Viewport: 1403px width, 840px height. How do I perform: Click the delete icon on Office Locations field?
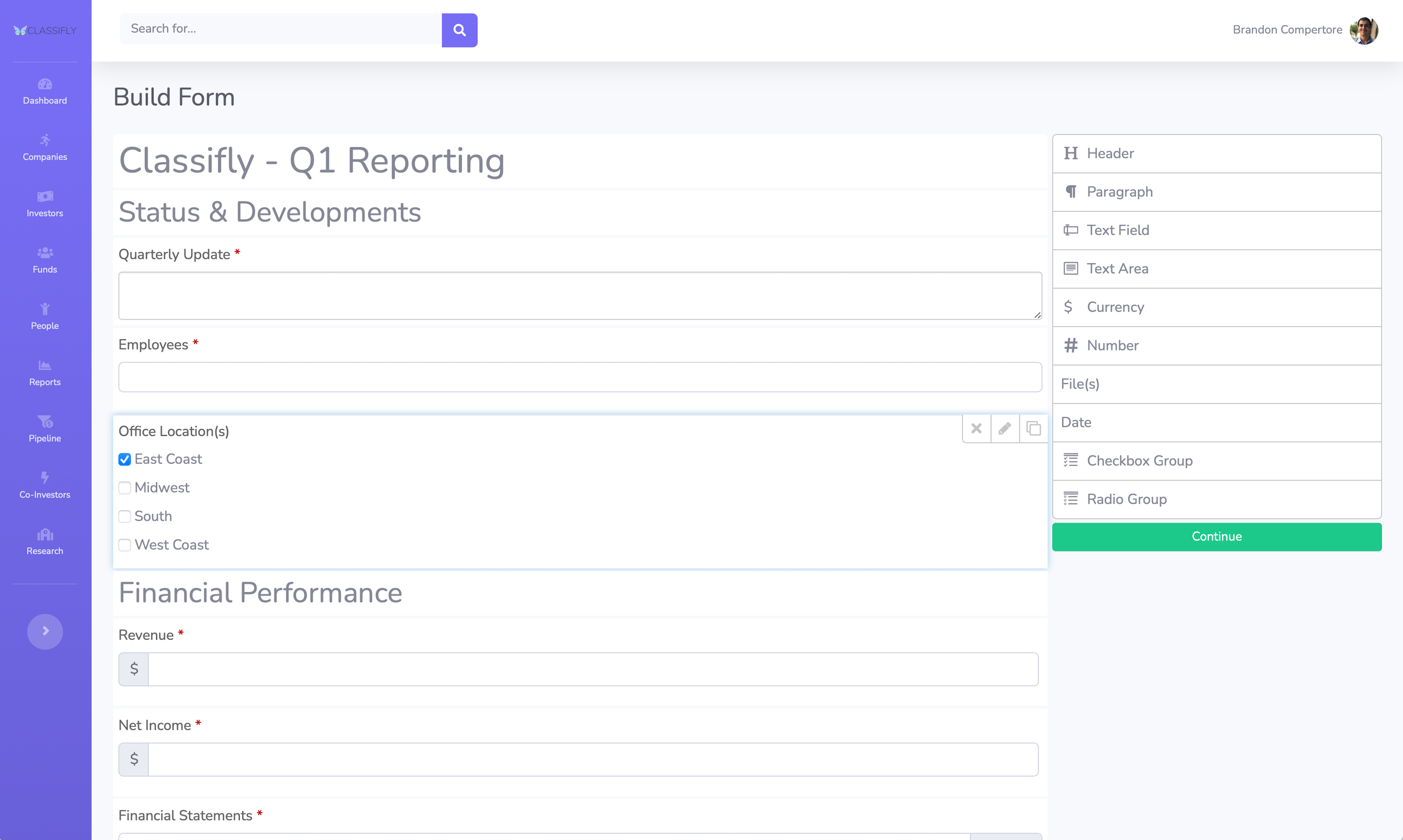[976, 429]
